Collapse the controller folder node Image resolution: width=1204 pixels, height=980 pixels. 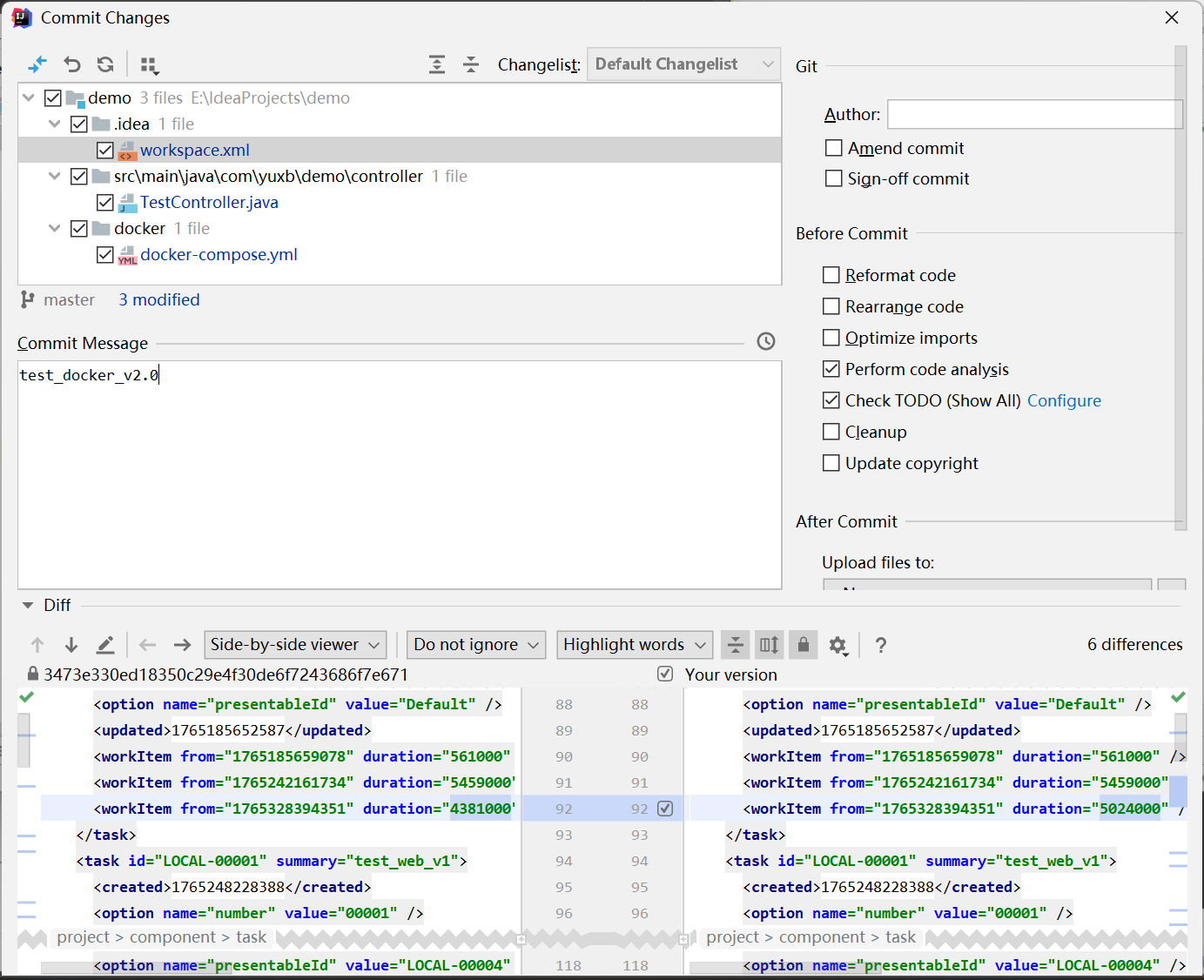[55, 176]
